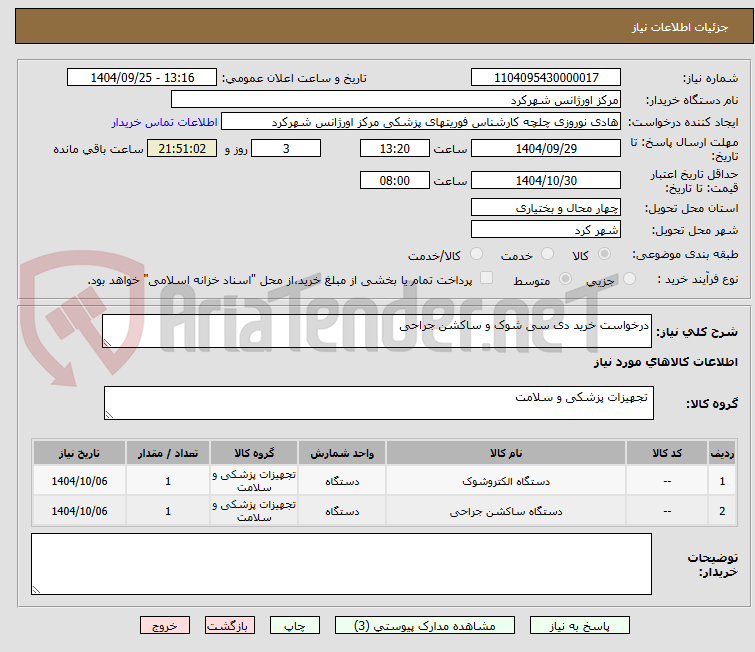
Task: Click the شرح کلی نیاز description textarea
Action: point(377,331)
